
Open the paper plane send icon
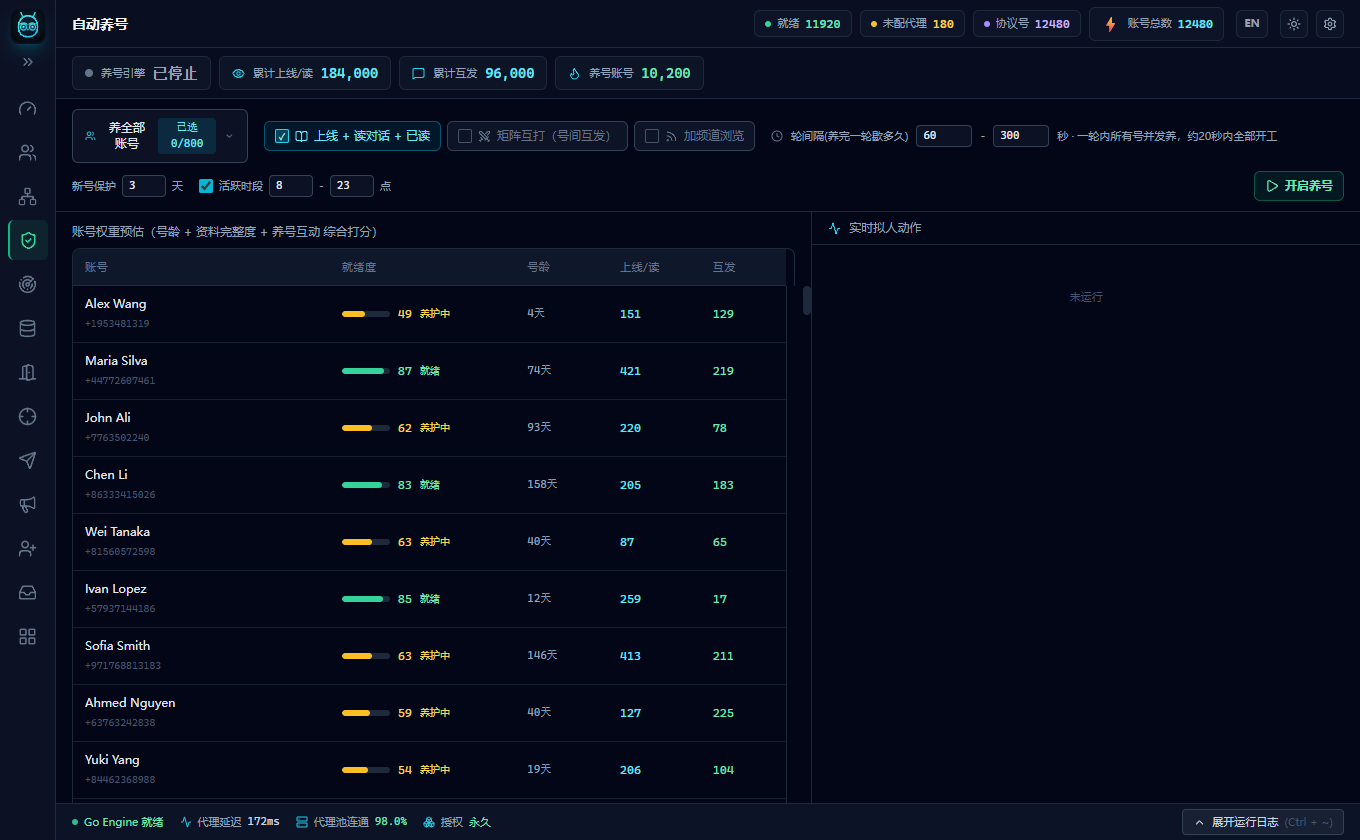(28, 460)
